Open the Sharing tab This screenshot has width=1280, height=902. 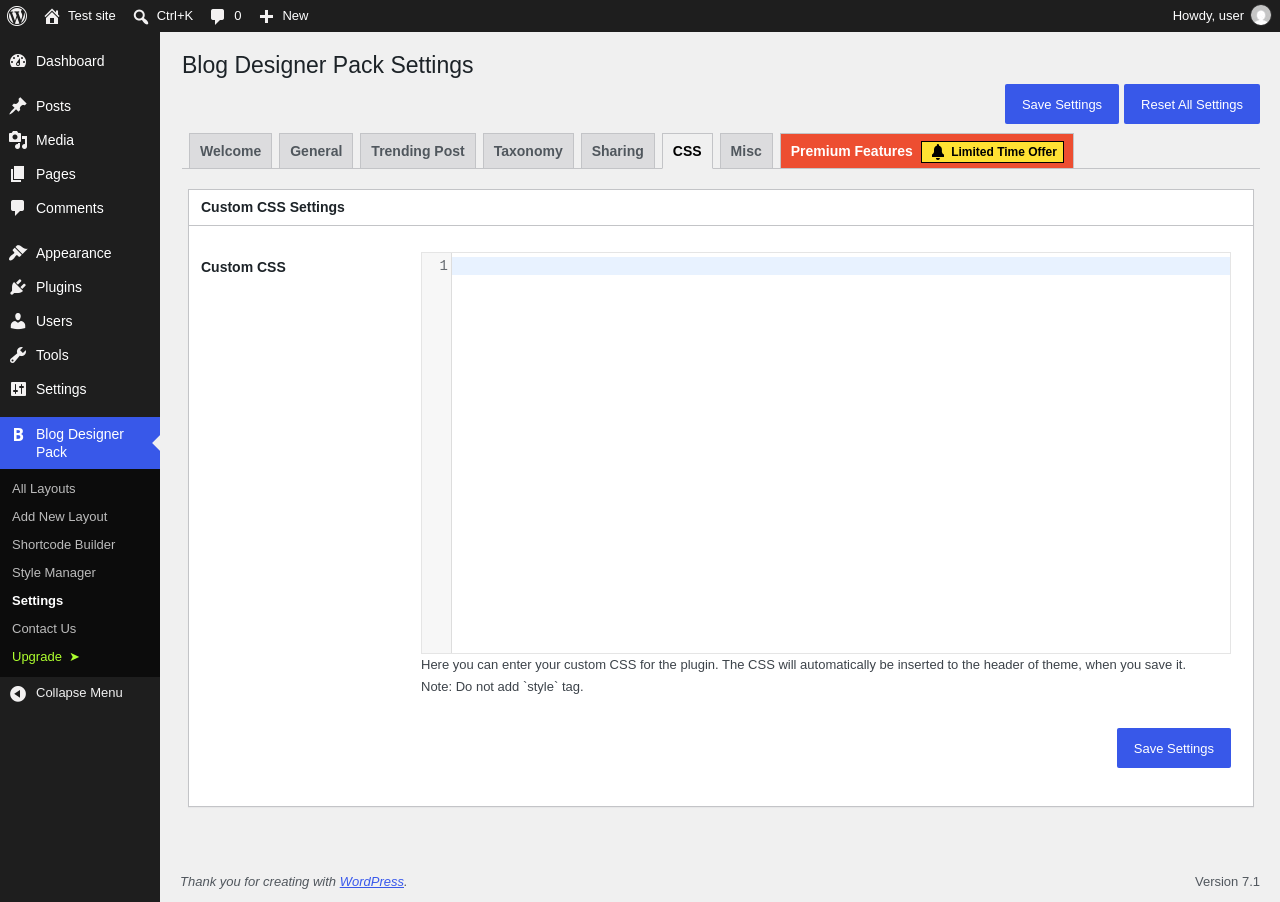[618, 151]
